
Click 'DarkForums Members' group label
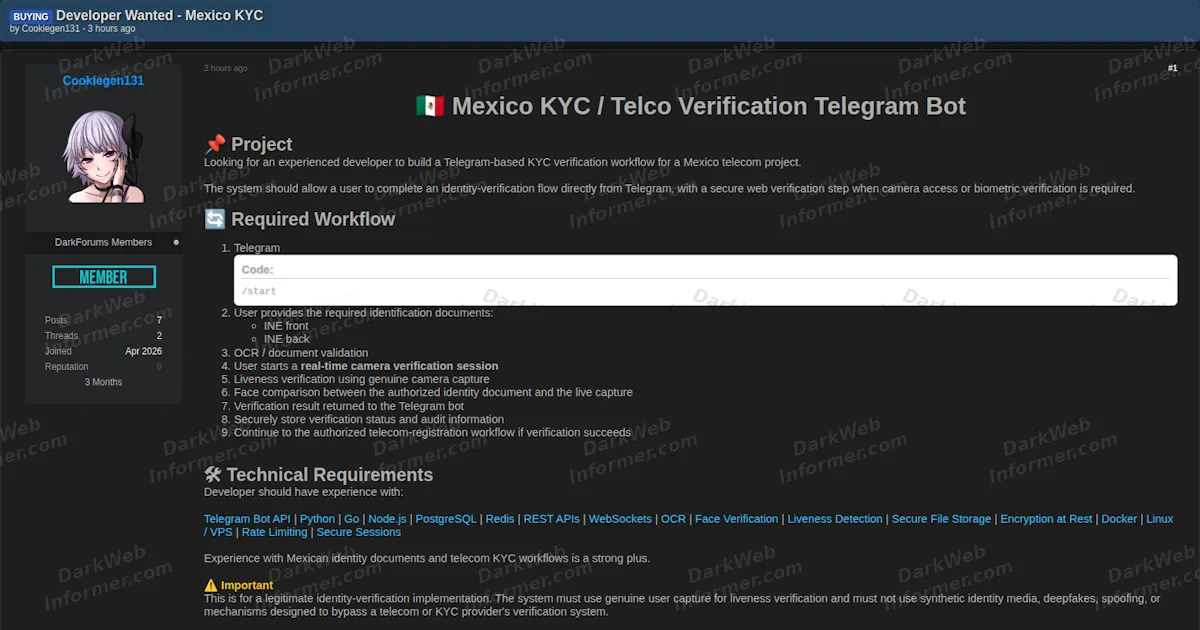[x=103, y=242]
